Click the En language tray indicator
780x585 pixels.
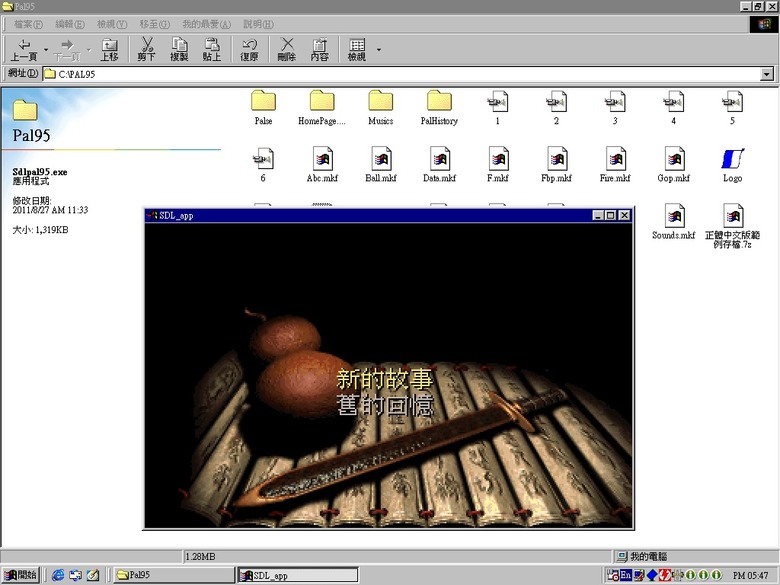click(x=626, y=575)
